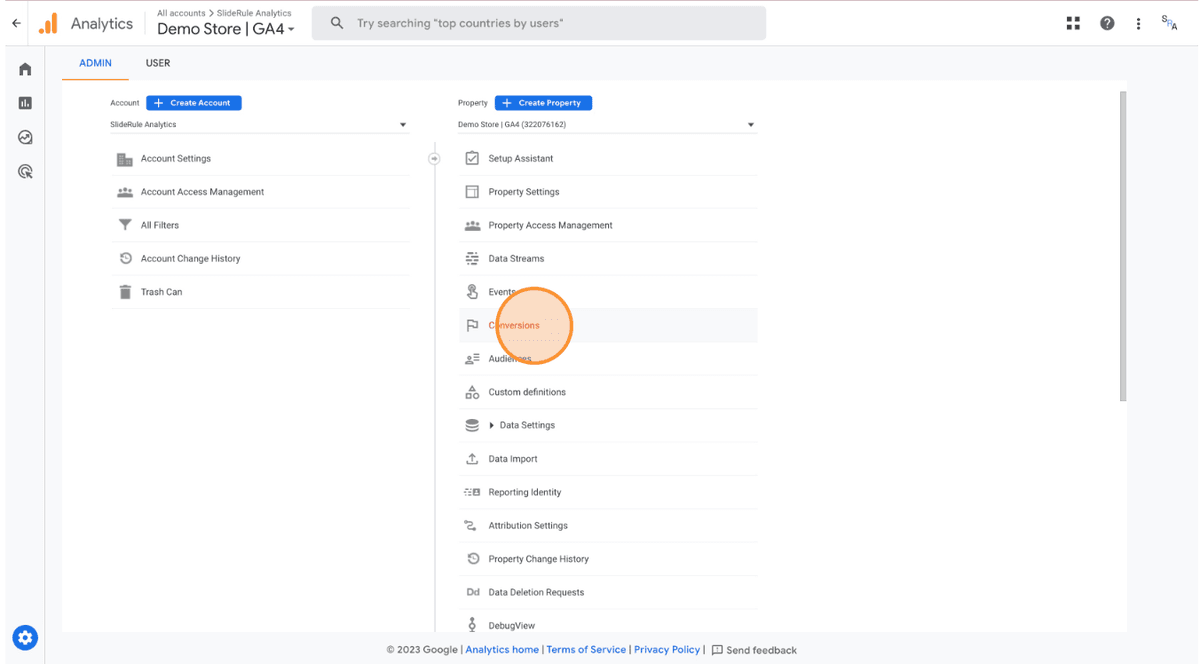The image size is (1200, 664).
Task: Click the All accounts breadcrumb text
Action: coord(181,13)
